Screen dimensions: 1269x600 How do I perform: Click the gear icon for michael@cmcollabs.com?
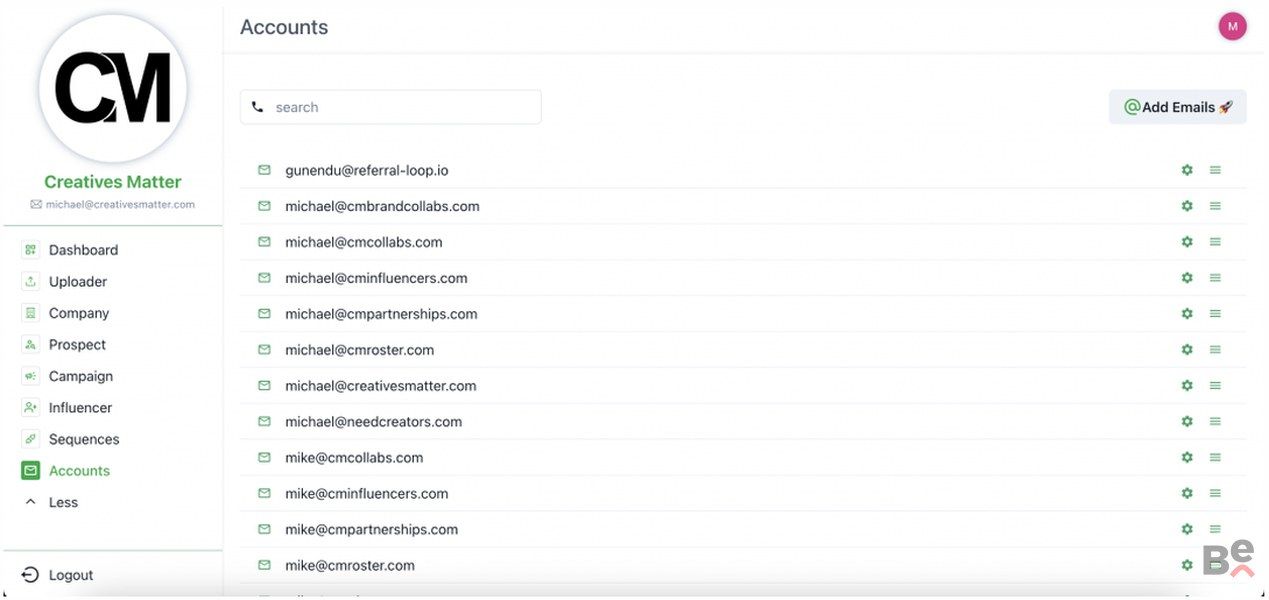tap(1187, 242)
